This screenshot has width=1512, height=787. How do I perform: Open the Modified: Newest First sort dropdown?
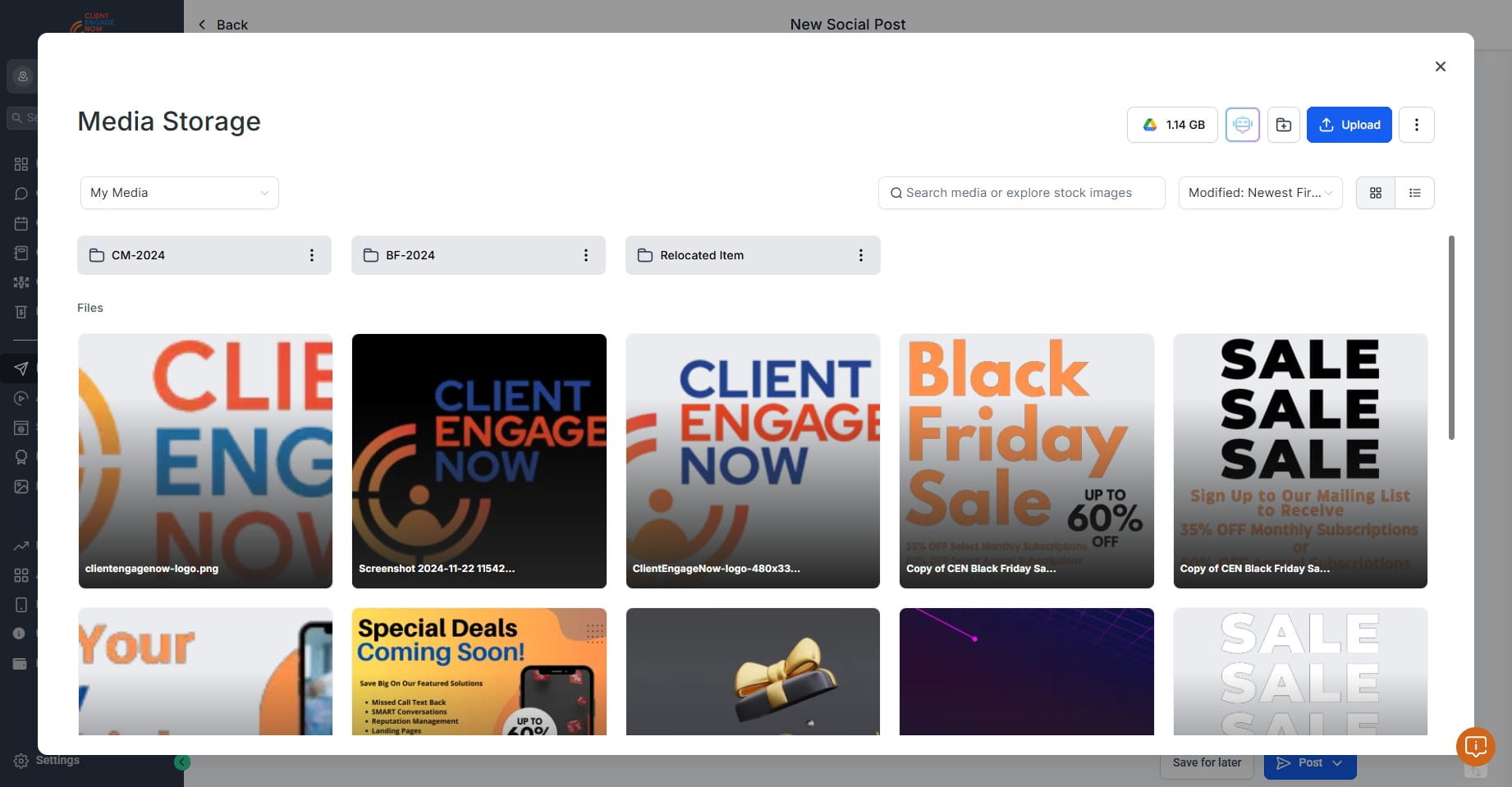pos(1261,193)
